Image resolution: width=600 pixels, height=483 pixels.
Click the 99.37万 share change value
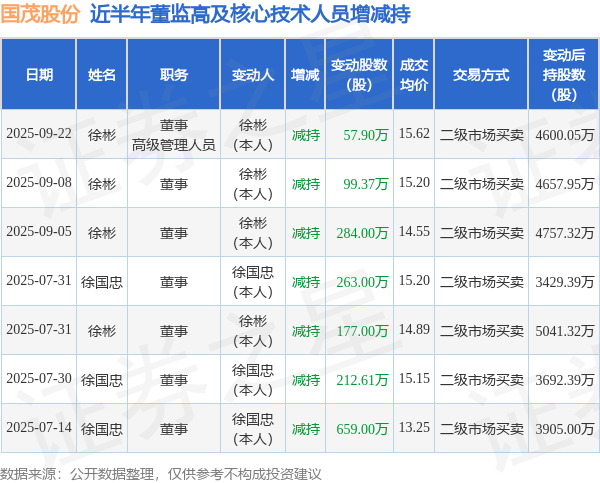[x=366, y=184]
